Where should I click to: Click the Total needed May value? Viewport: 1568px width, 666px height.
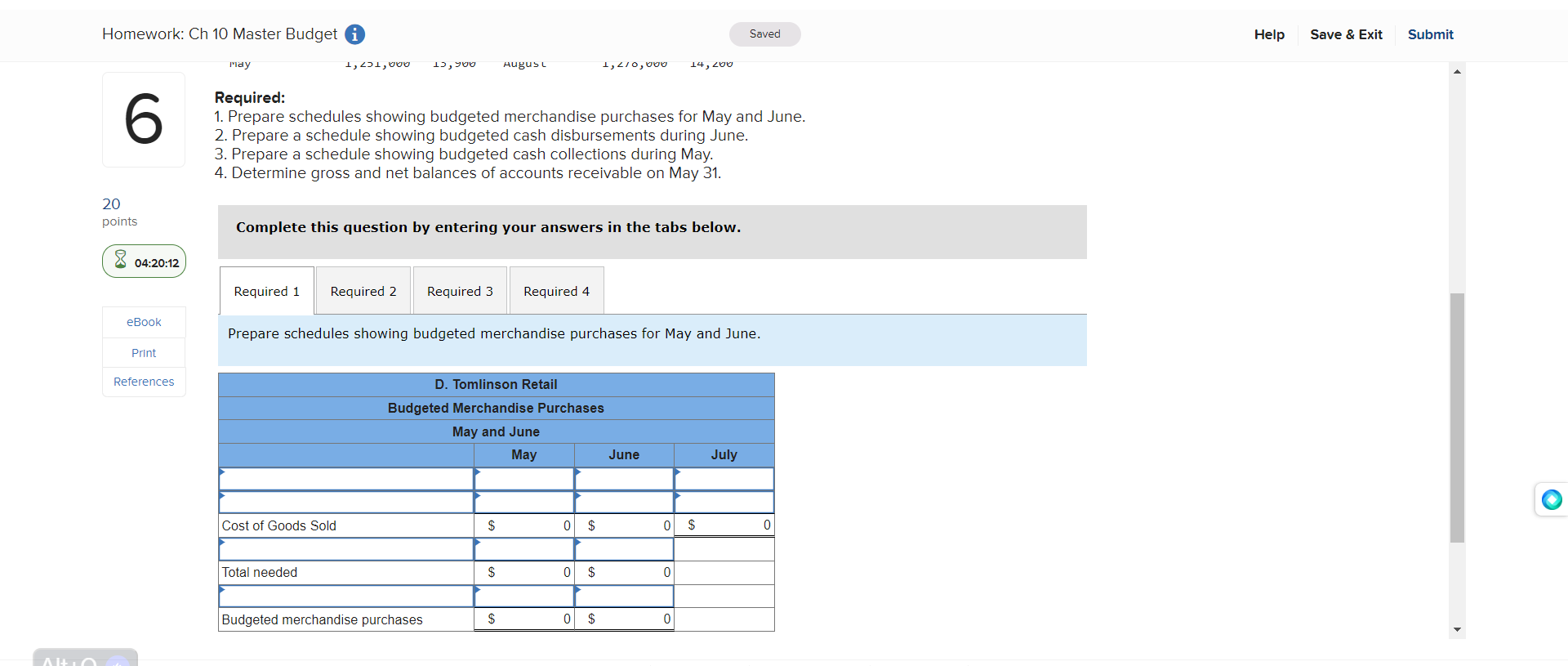(x=524, y=572)
